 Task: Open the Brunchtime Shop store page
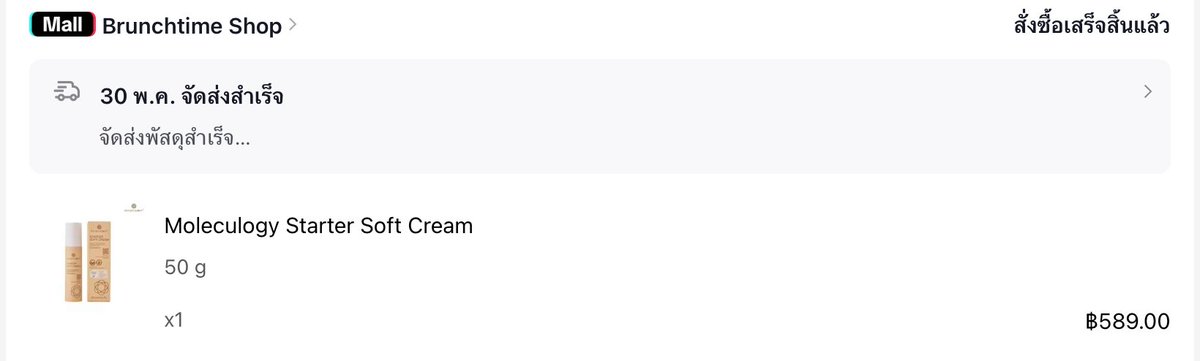(x=192, y=26)
